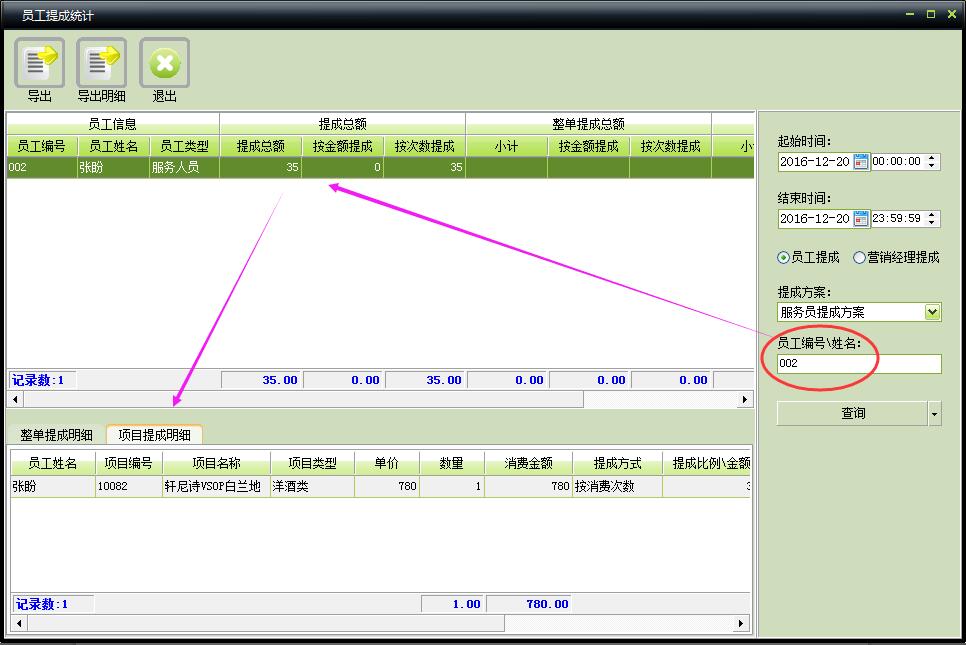Click the 轩尼诗VSOP白兰地 cell
Image resolution: width=966 pixels, height=645 pixels.
[216, 486]
